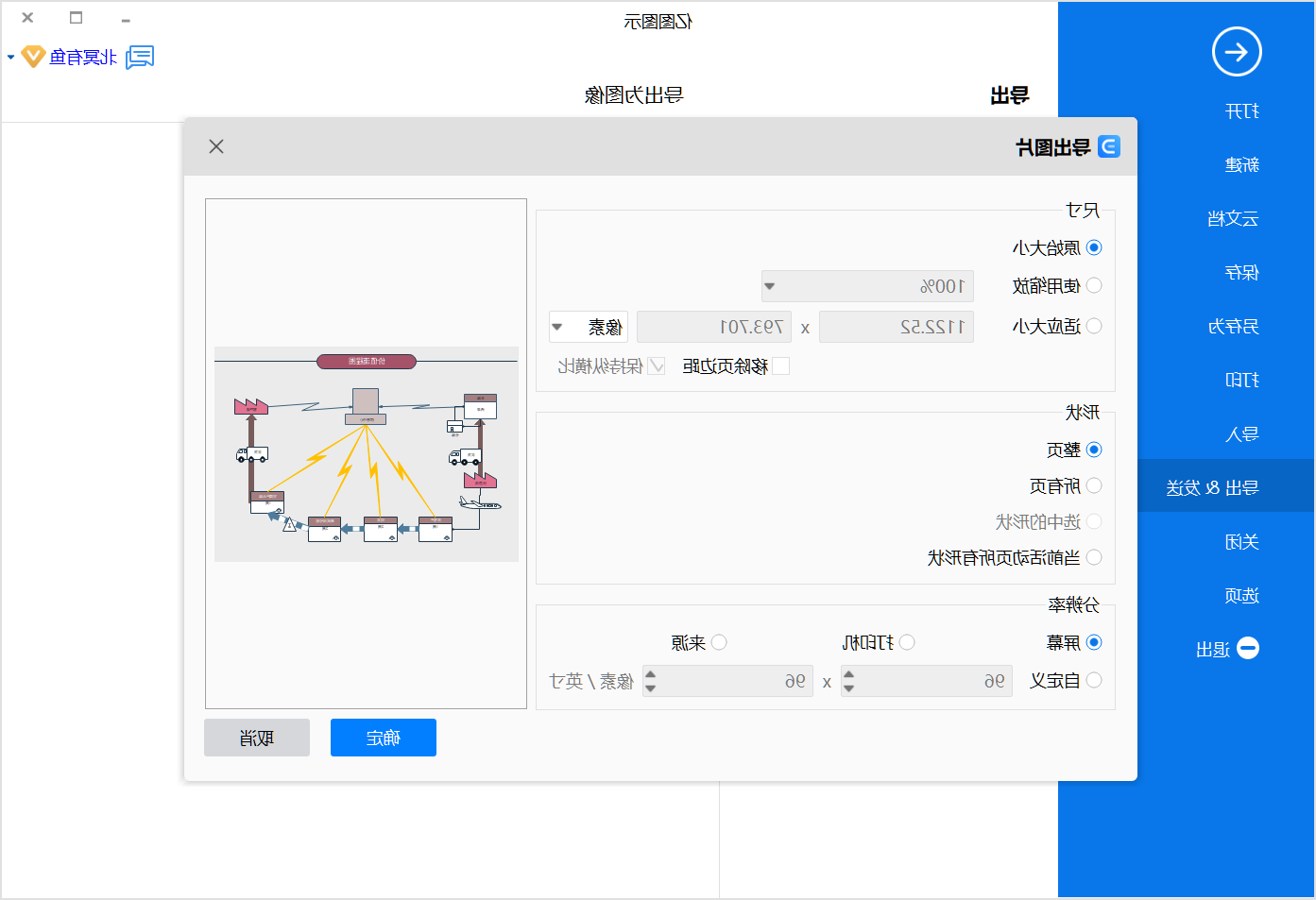
Task: Decrease the resolution stepper beside 像素/英寸
Action: (650, 688)
